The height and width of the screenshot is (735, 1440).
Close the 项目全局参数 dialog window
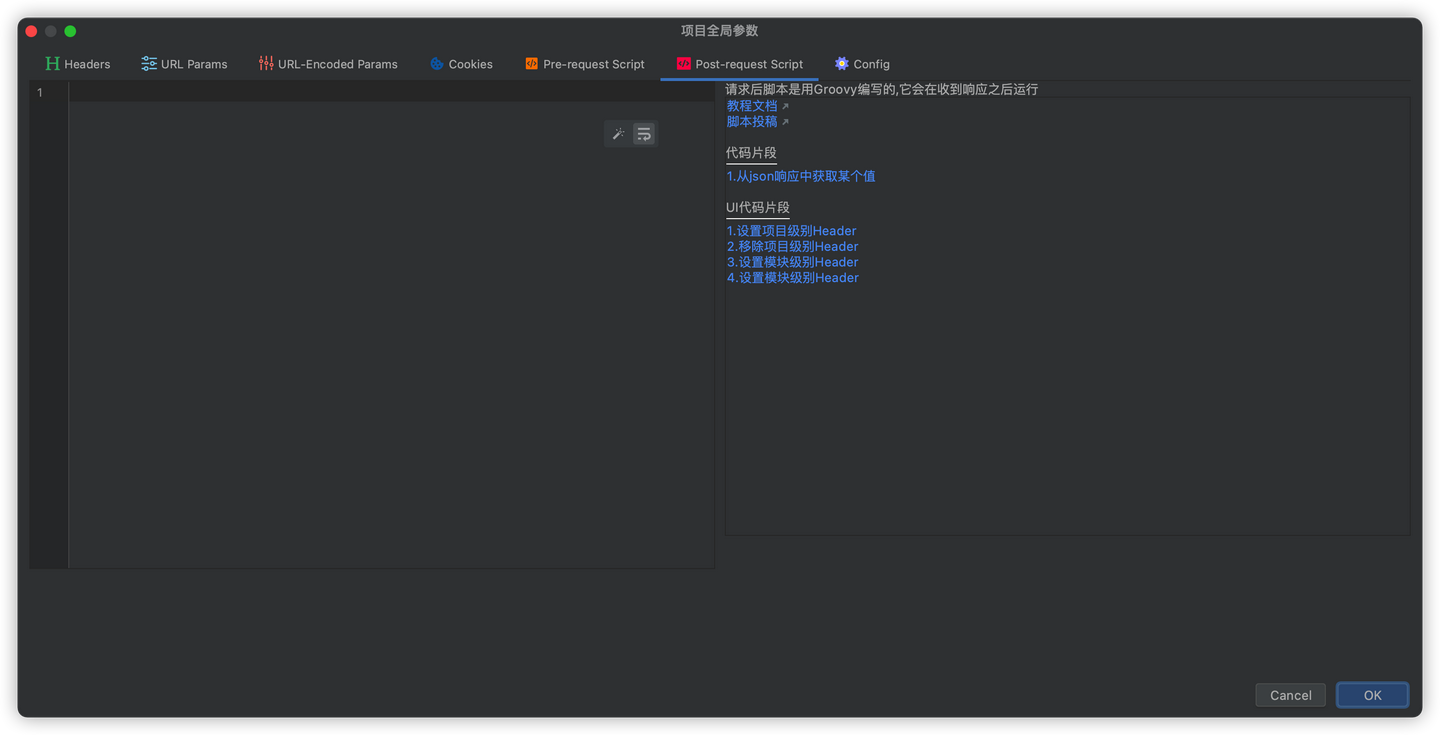click(31, 31)
